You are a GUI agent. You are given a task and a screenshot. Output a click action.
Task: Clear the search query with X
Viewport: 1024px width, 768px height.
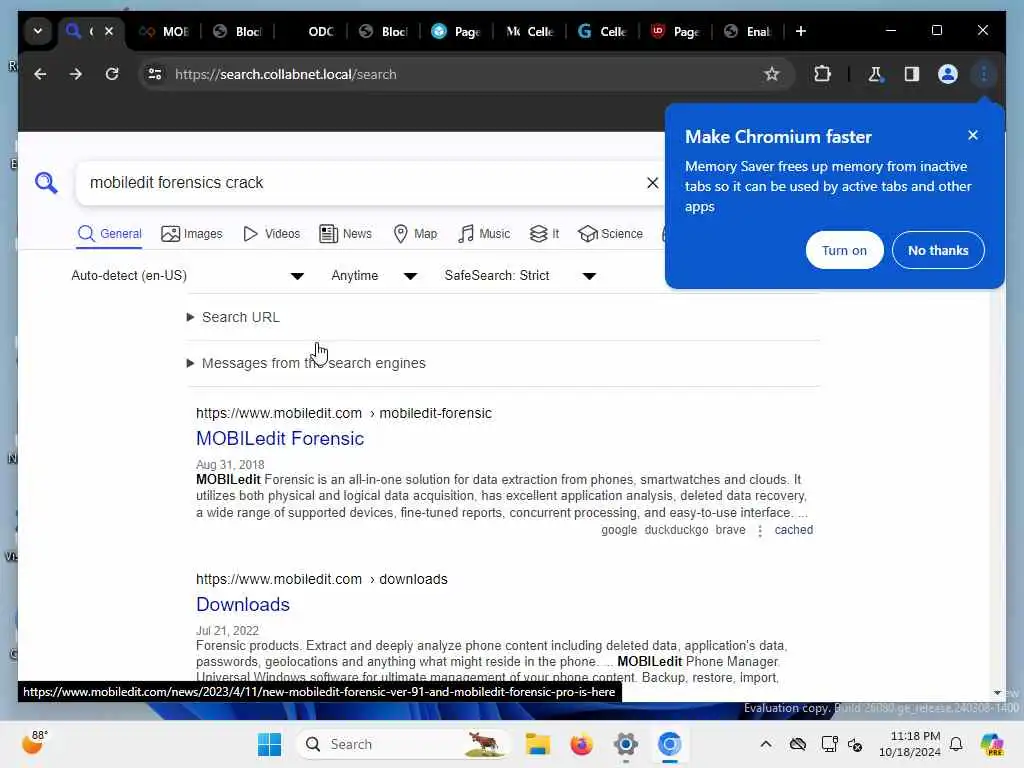click(652, 183)
